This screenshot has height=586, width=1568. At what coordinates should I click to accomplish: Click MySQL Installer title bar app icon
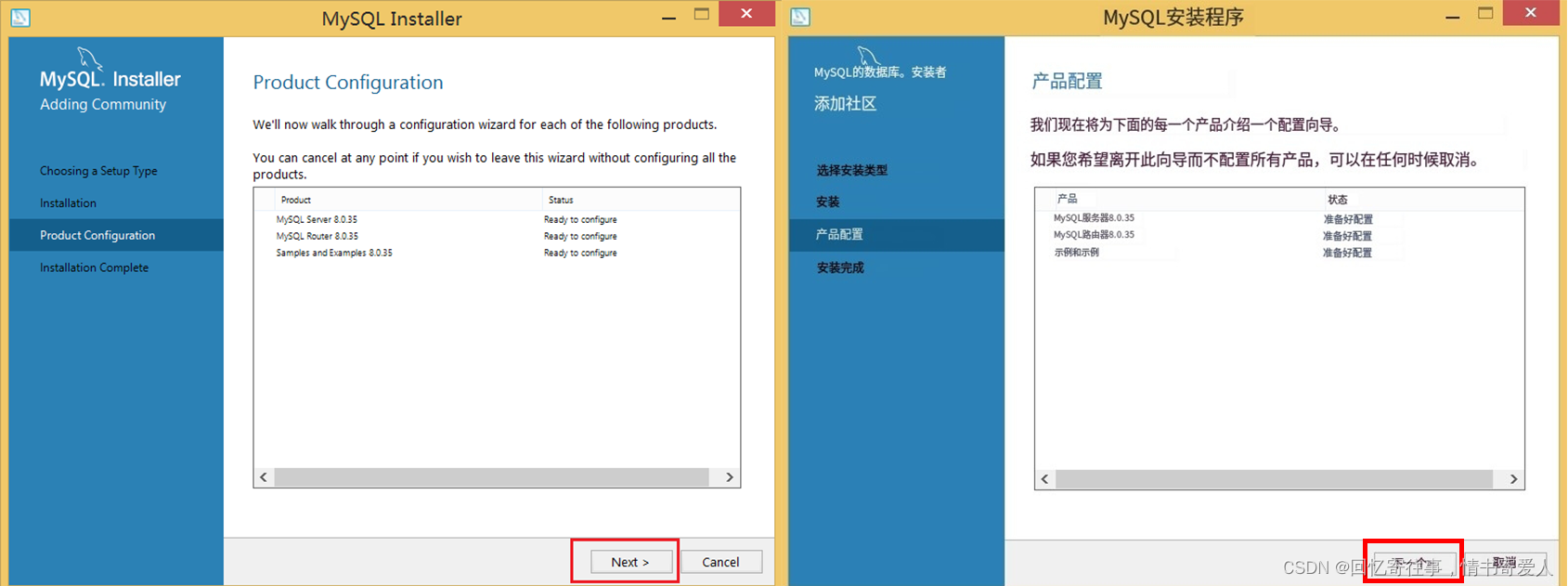pos(20,18)
